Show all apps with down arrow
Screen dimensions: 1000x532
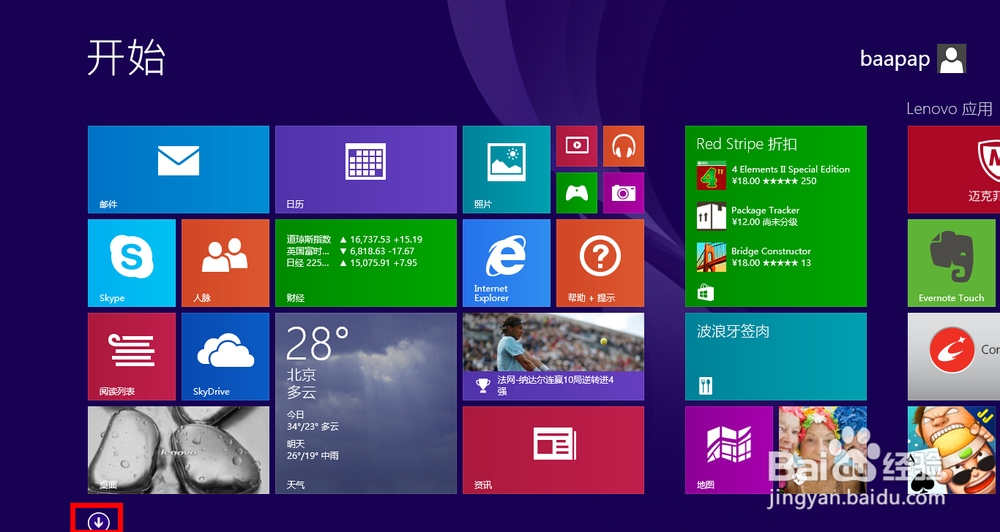pos(98,522)
